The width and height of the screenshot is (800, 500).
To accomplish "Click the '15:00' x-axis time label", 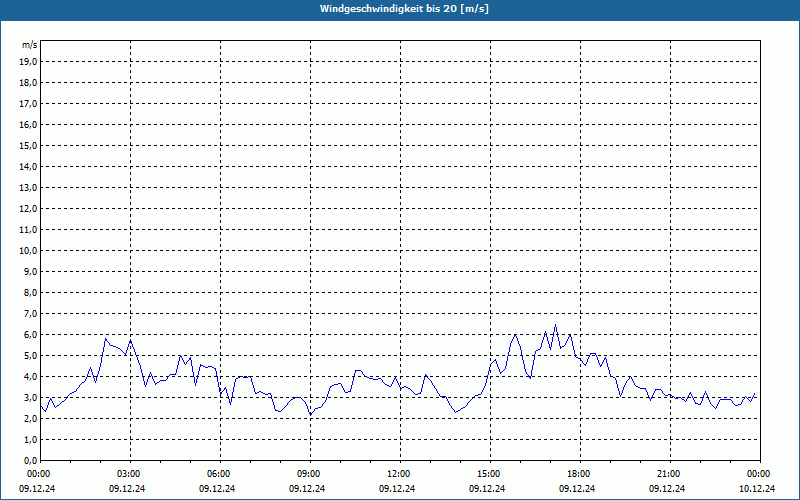I will 489,474.
